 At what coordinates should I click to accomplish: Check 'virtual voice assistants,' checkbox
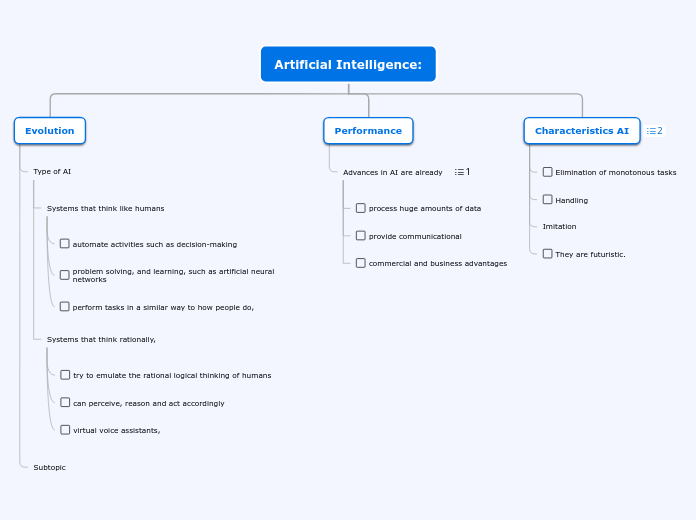click(65, 430)
